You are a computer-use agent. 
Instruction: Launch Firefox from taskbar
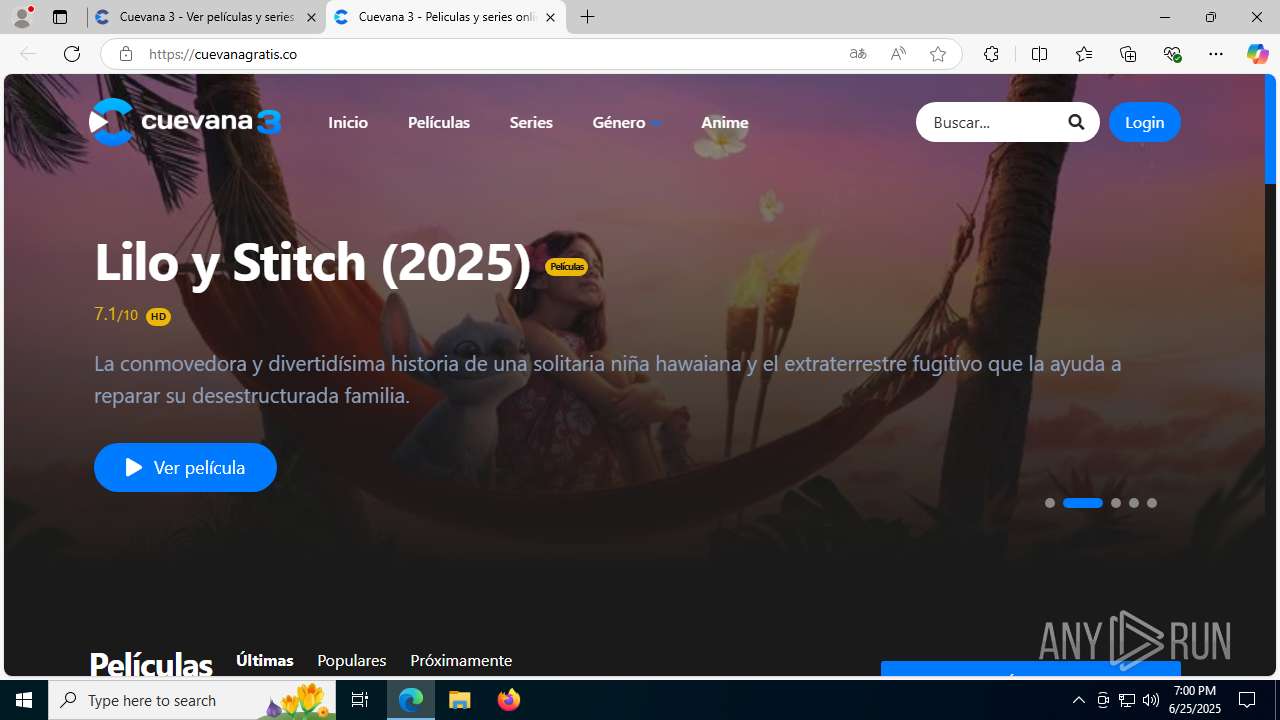(509, 700)
